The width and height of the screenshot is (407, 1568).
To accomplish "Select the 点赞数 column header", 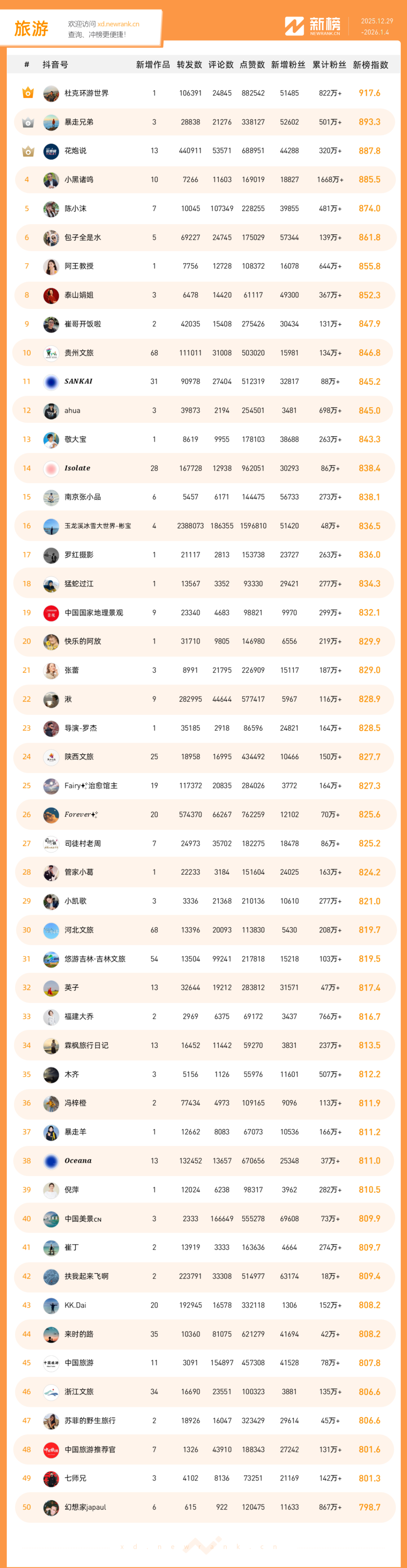I will click(x=252, y=65).
